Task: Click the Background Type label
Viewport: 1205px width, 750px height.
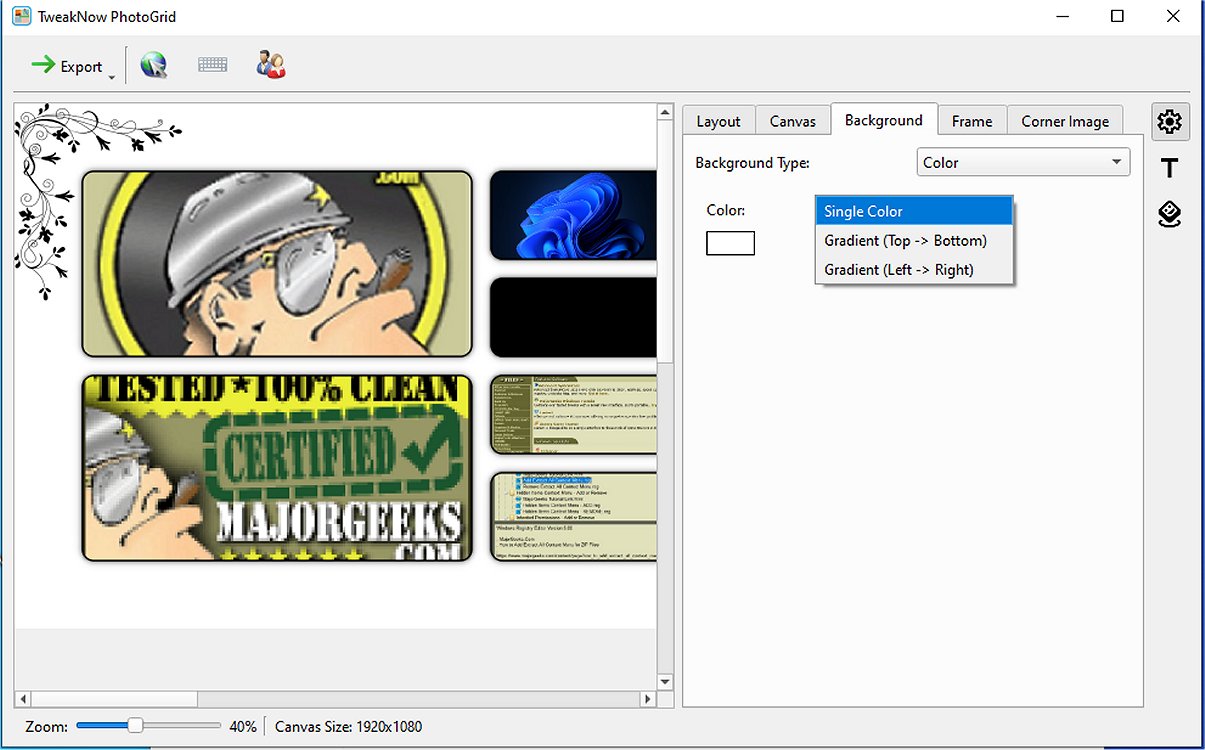Action: 752,162
